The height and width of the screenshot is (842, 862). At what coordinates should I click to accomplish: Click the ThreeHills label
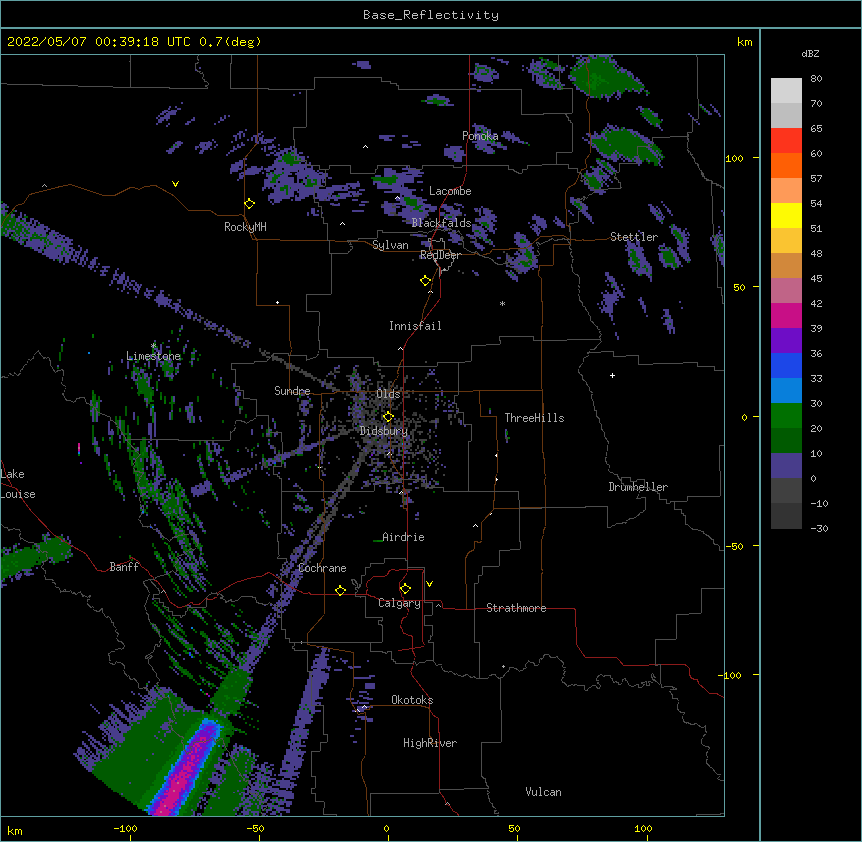pyautogui.click(x=534, y=418)
